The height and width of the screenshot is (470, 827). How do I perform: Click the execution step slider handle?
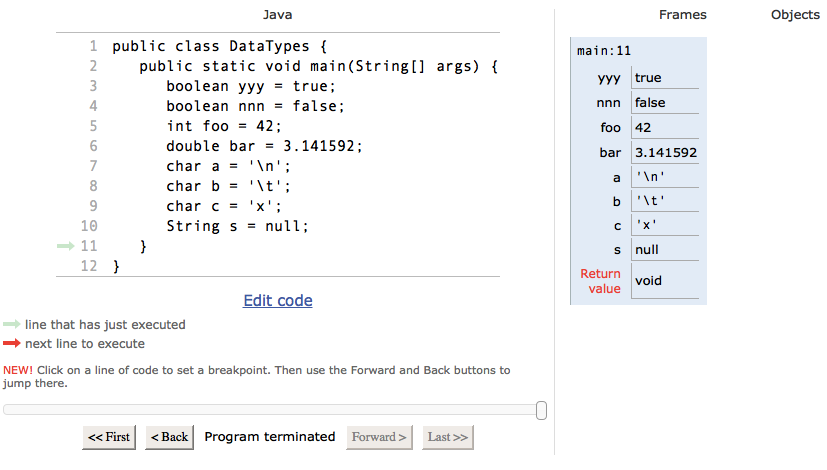pos(541,410)
